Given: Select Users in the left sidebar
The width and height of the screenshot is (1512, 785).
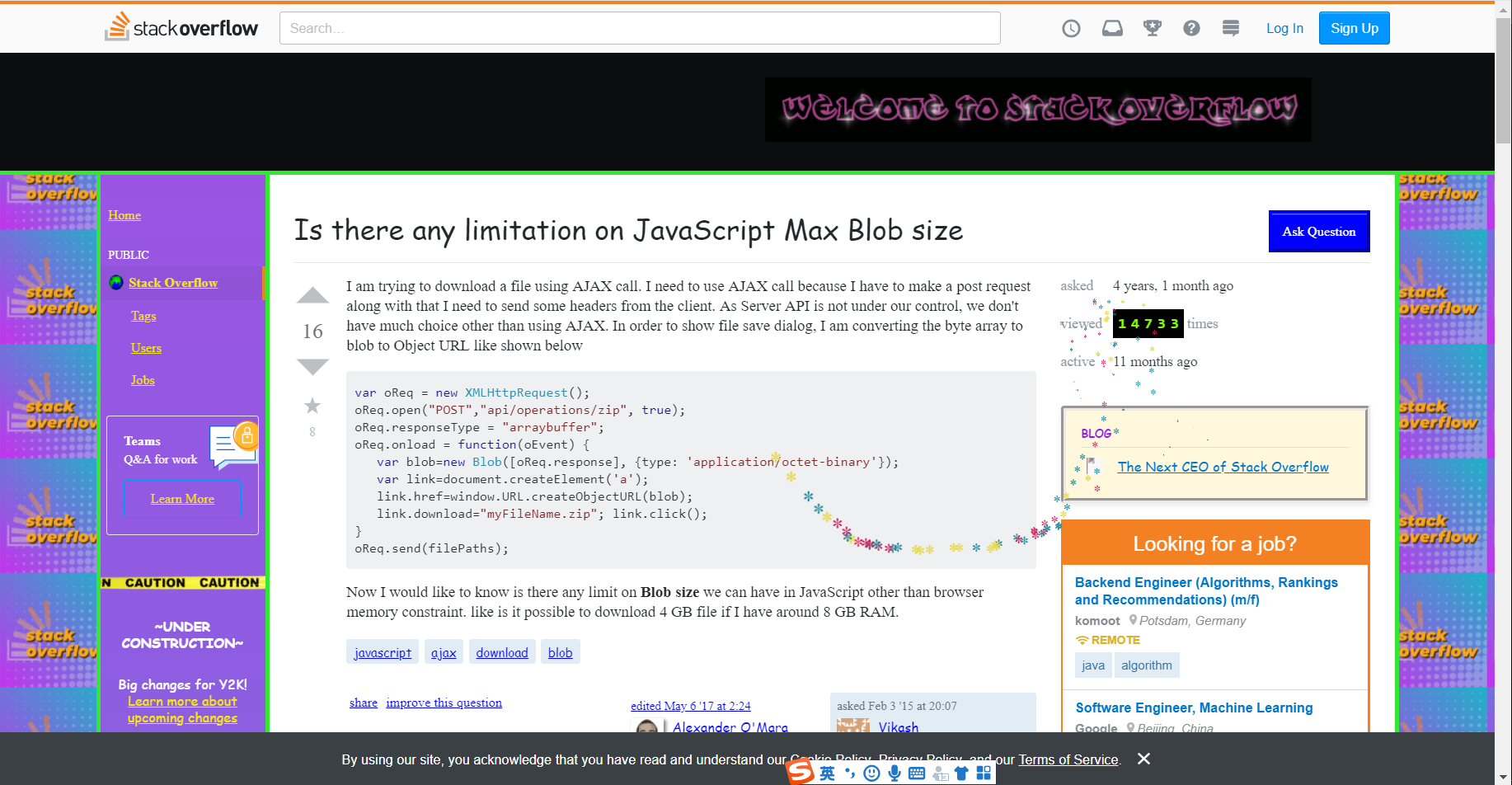Looking at the screenshot, I should pos(146,348).
